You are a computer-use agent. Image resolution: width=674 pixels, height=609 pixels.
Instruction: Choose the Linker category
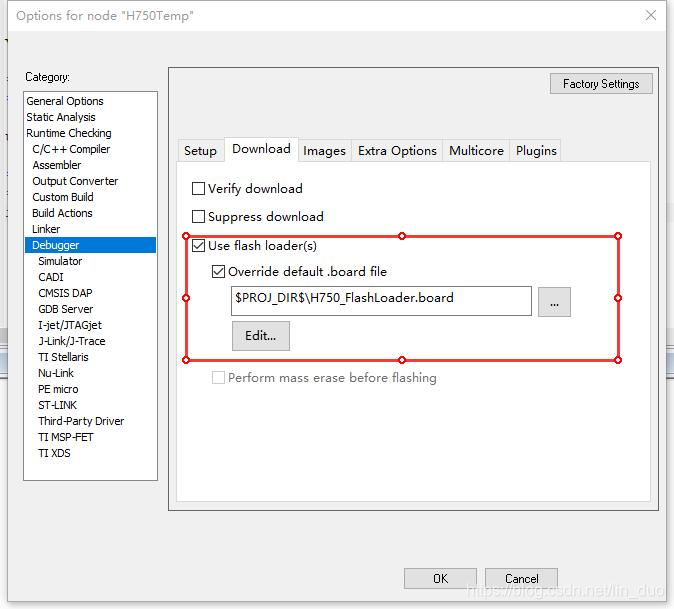point(90,229)
